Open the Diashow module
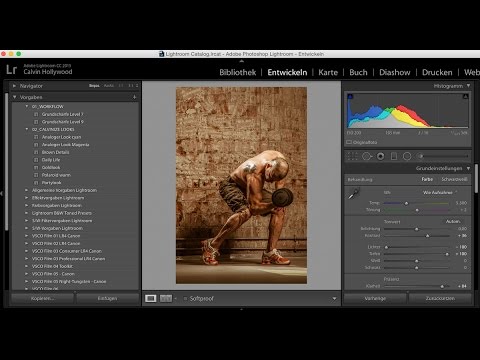 [x=395, y=72]
